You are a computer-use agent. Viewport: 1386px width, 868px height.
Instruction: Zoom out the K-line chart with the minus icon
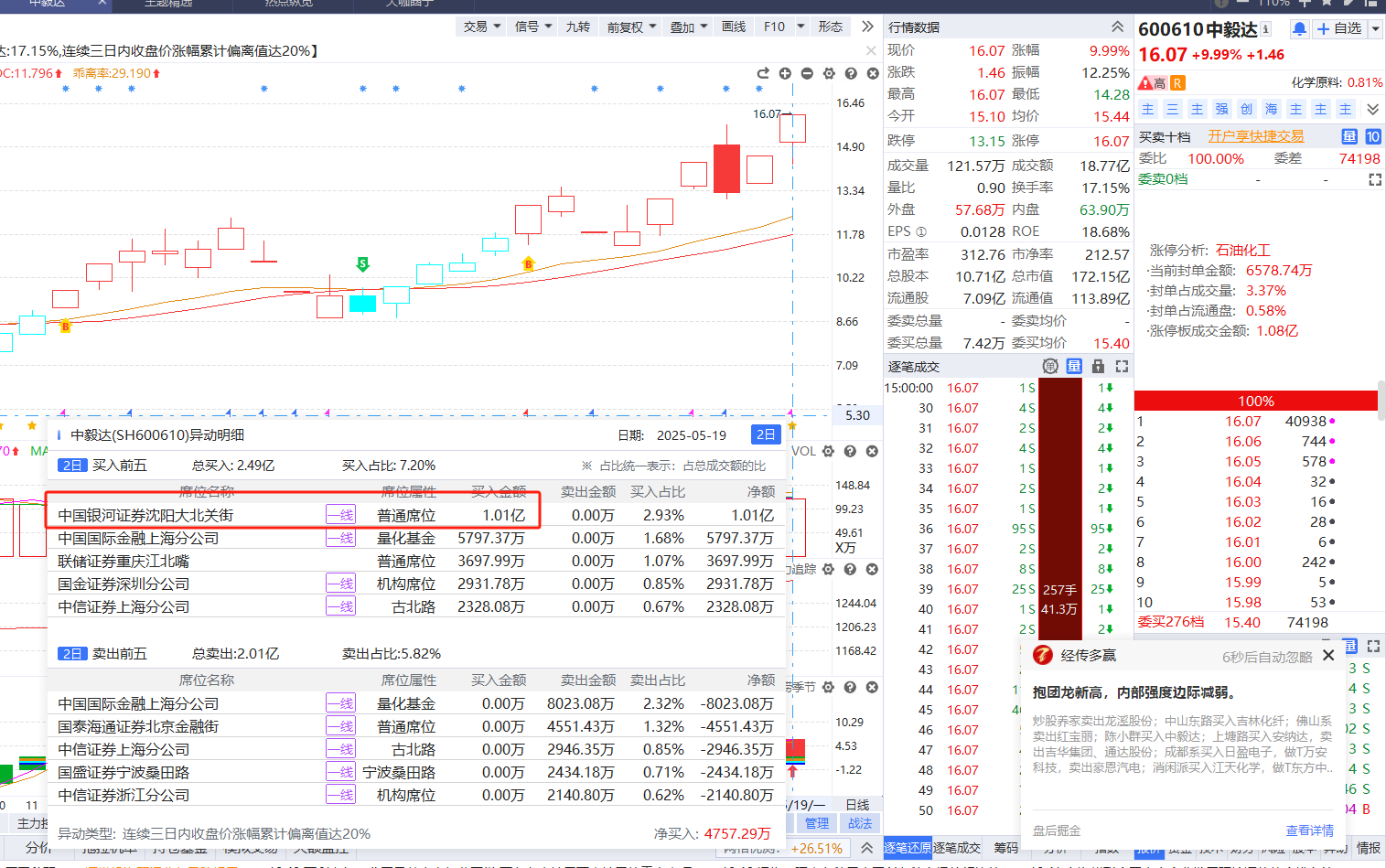pos(807,73)
